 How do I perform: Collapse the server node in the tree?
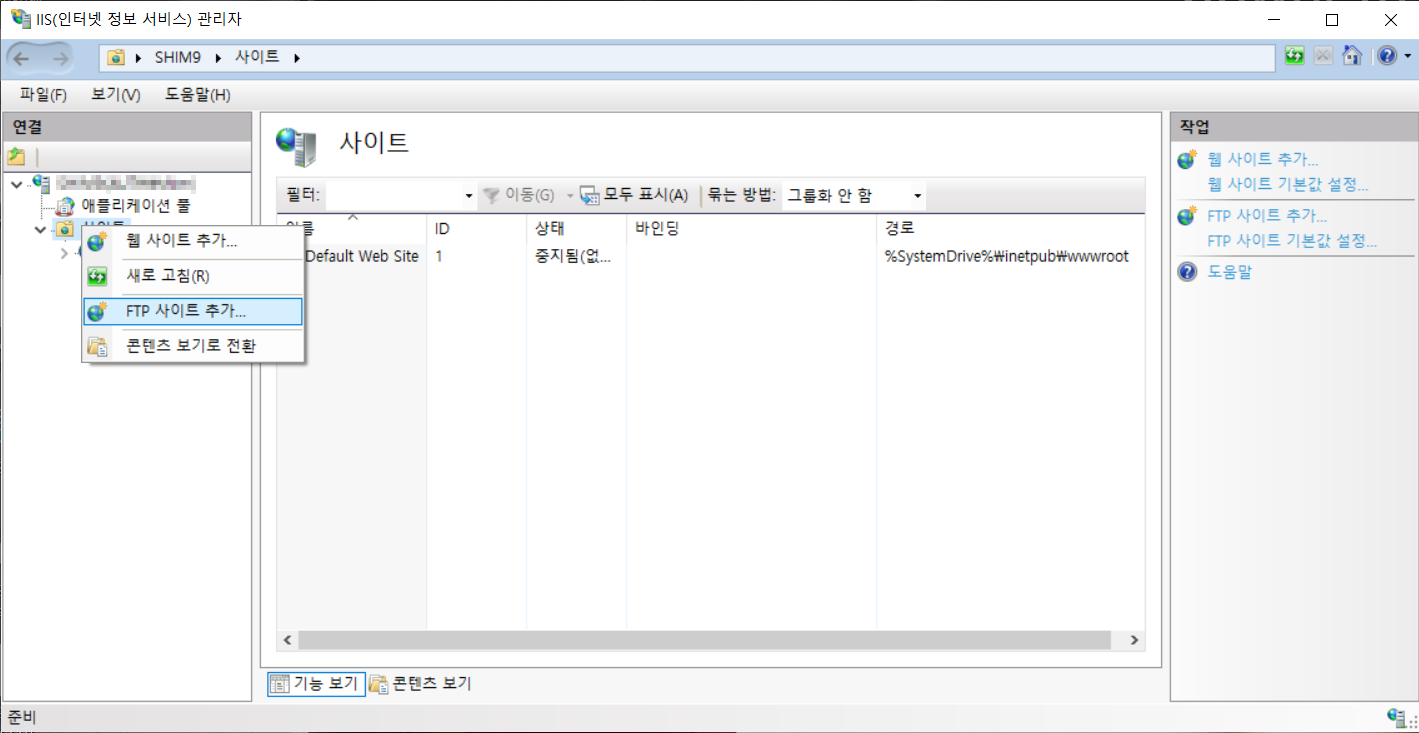pos(16,183)
